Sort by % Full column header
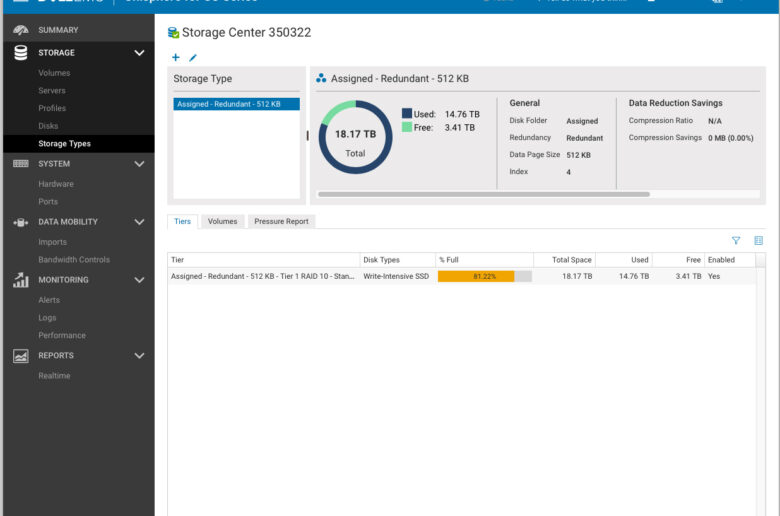The image size is (780, 516). coord(484,260)
